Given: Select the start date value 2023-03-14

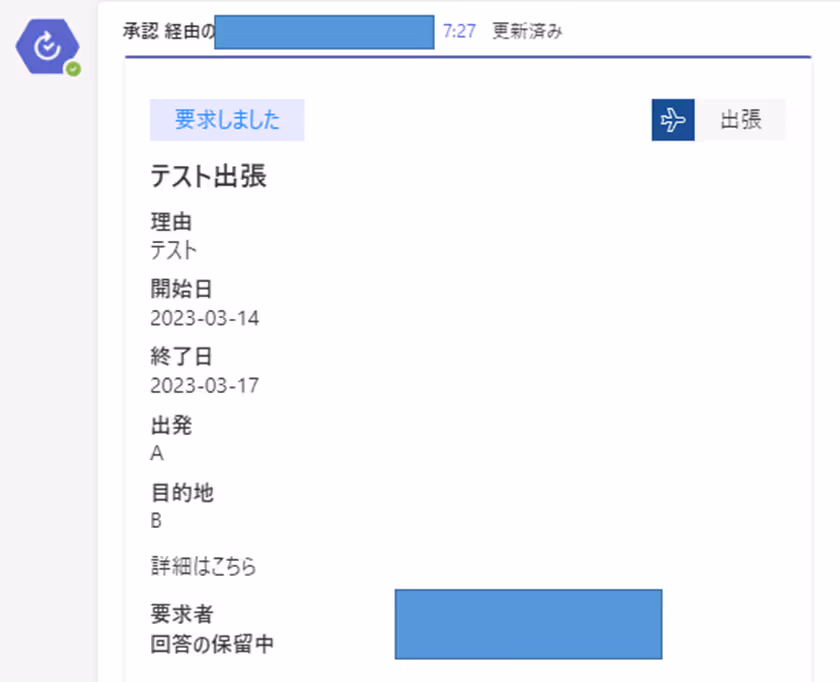Looking at the screenshot, I should [x=205, y=318].
